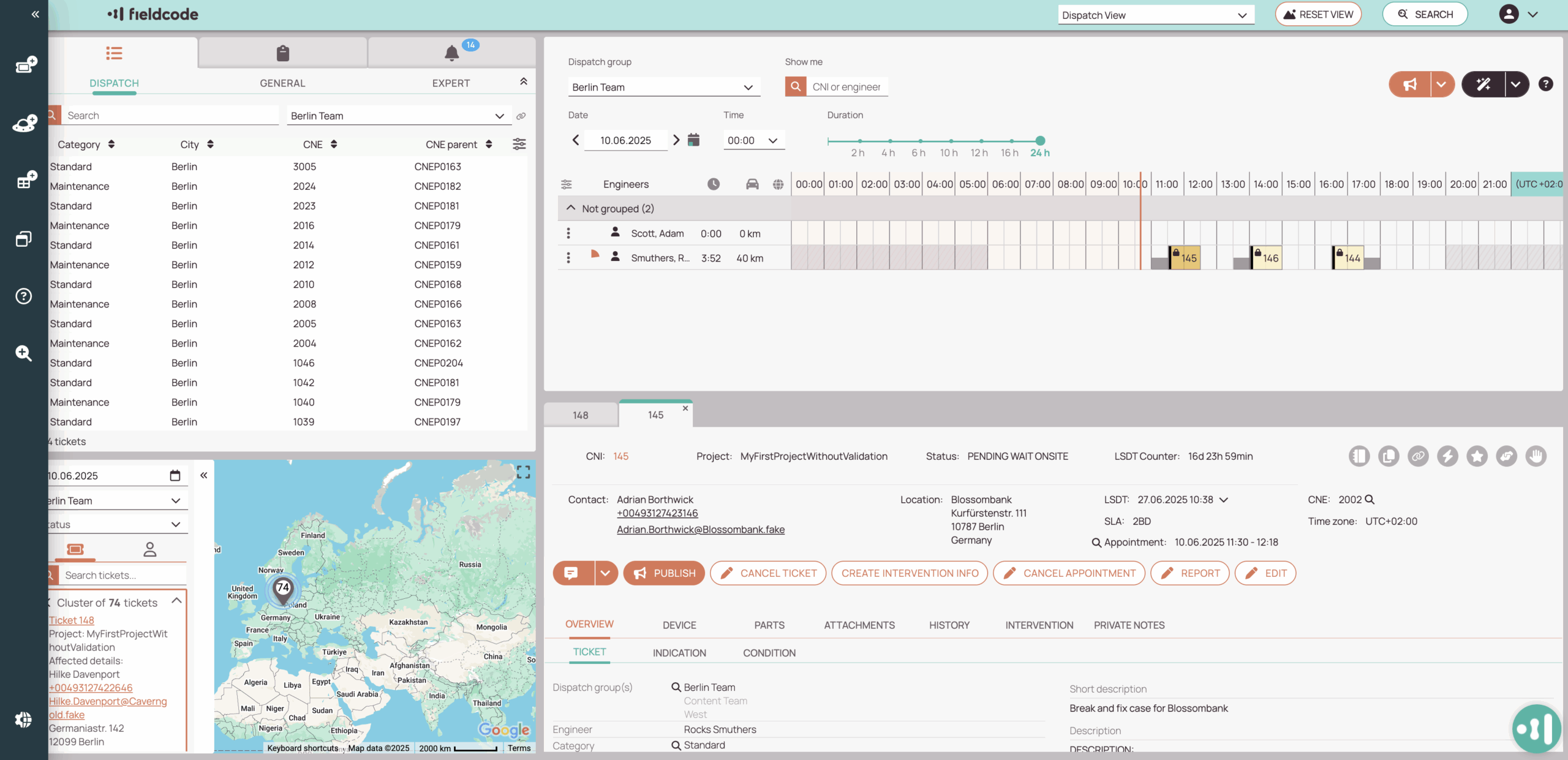Open the clipboard tab icon

coord(282,53)
